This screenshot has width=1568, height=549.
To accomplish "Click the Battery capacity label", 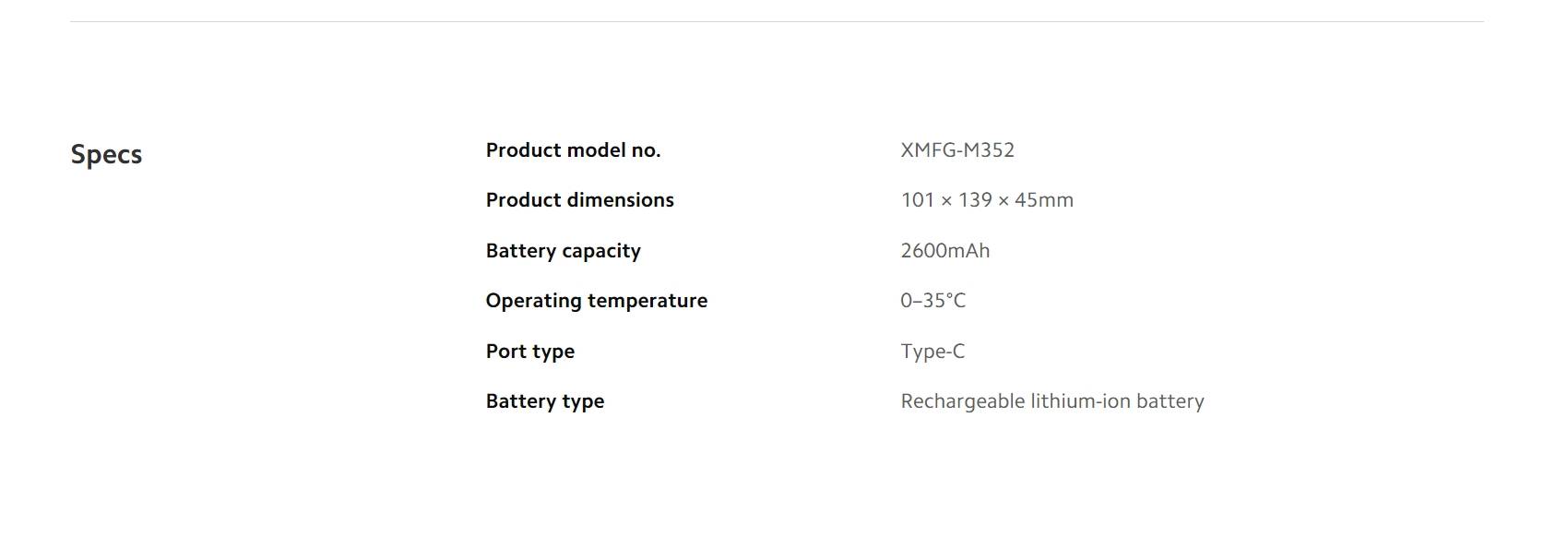I will pos(563,251).
